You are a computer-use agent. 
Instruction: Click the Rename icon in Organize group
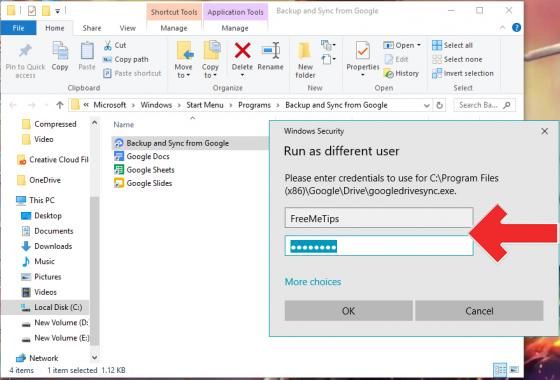coord(270,51)
